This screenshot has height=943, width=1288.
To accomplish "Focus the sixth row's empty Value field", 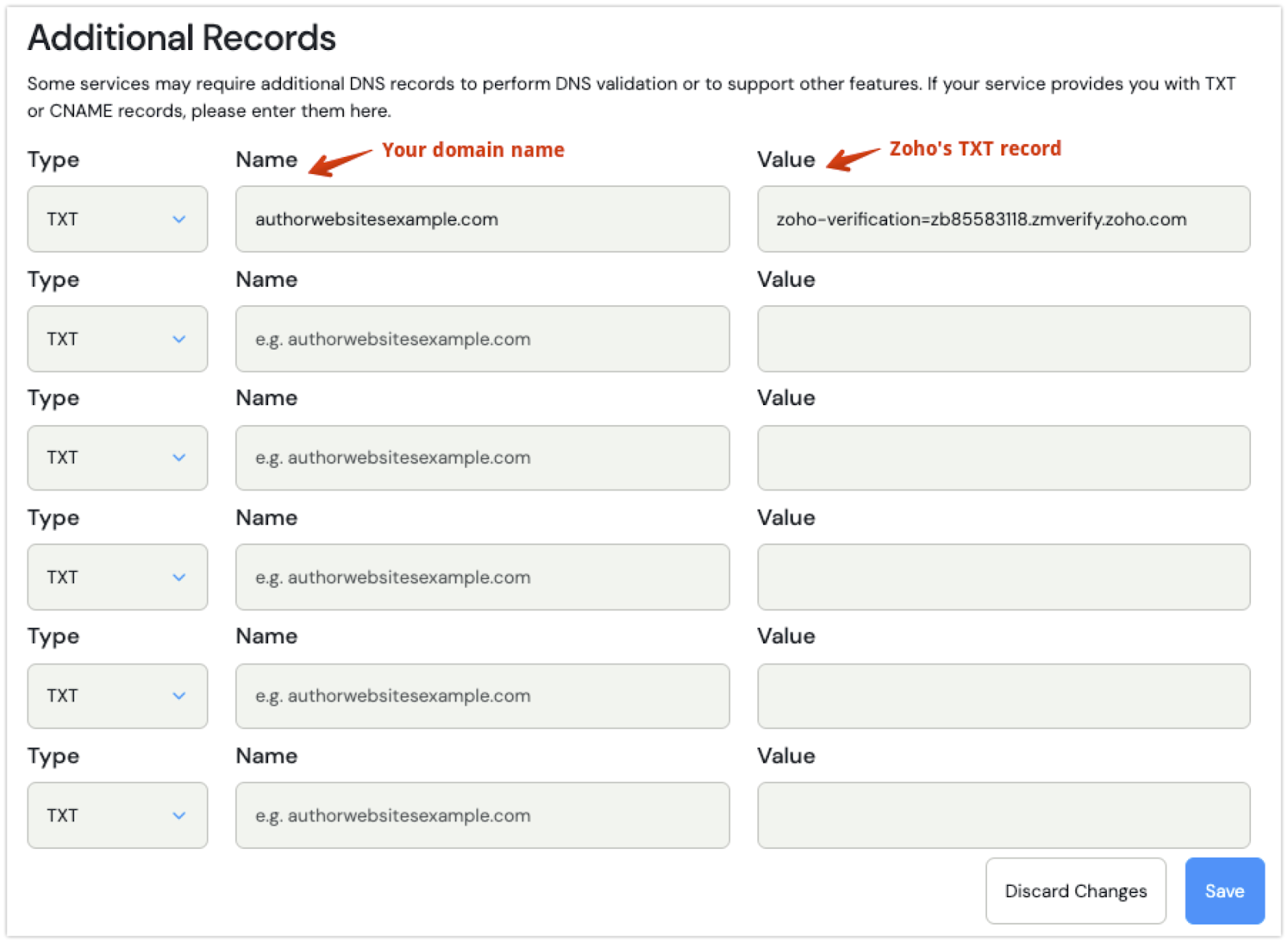I will tap(1004, 816).
